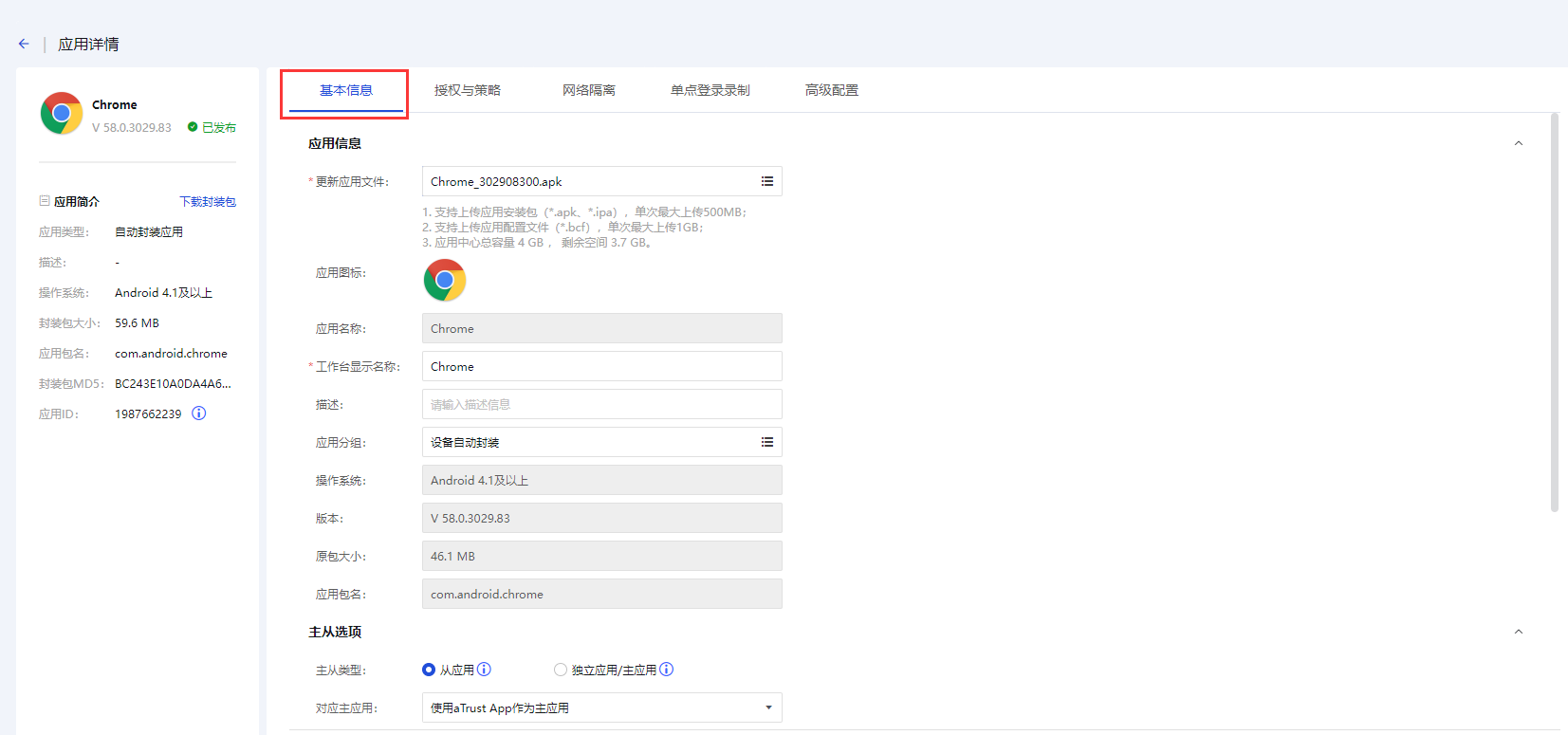Click the 下载封装包 link
Image resolution: width=1568 pixels, height=735 pixels.
click(208, 201)
